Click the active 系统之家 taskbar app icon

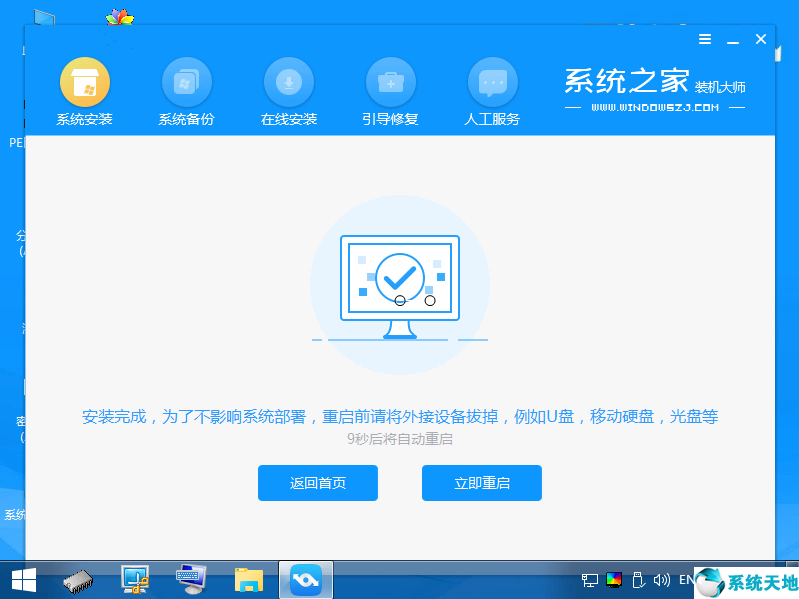coord(306,580)
